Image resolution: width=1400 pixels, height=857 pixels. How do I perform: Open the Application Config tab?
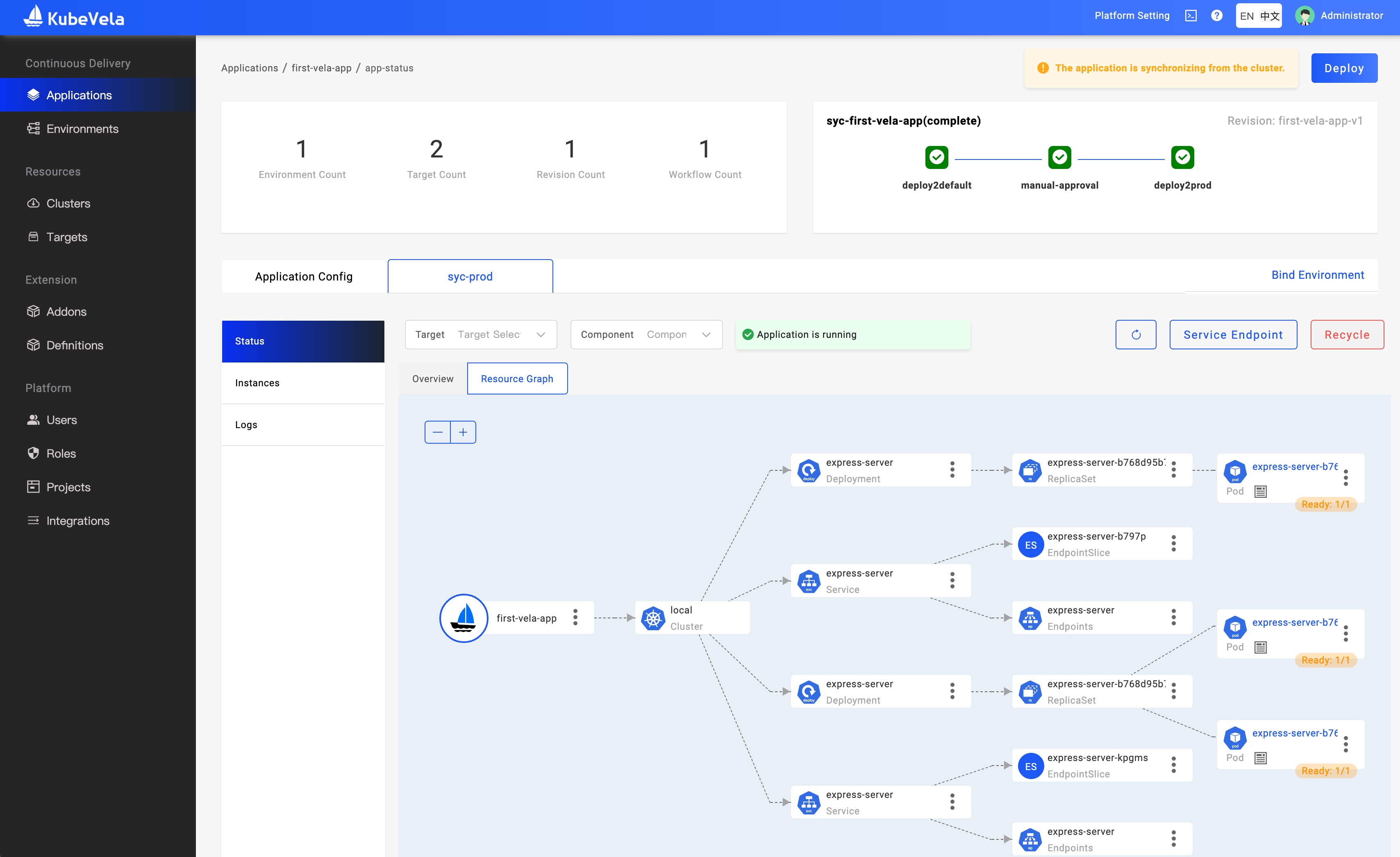(x=303, y=276)
